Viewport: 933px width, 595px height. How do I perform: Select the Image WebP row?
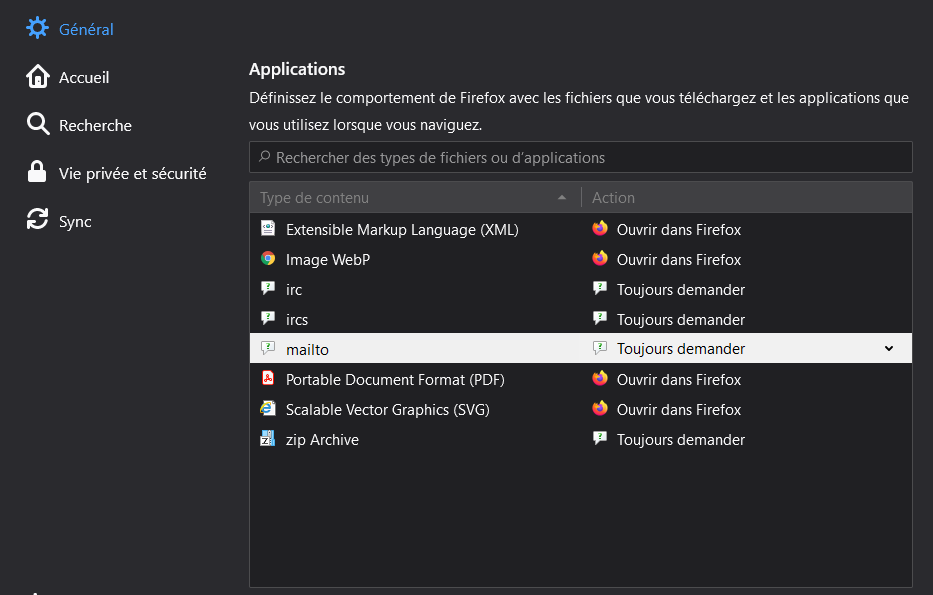pos(581,259)
